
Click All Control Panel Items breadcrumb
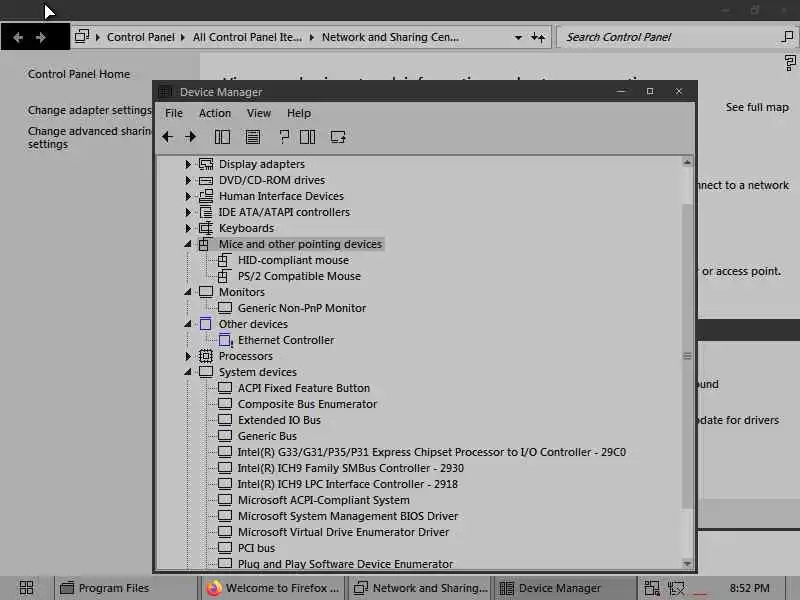click(247, 37)
